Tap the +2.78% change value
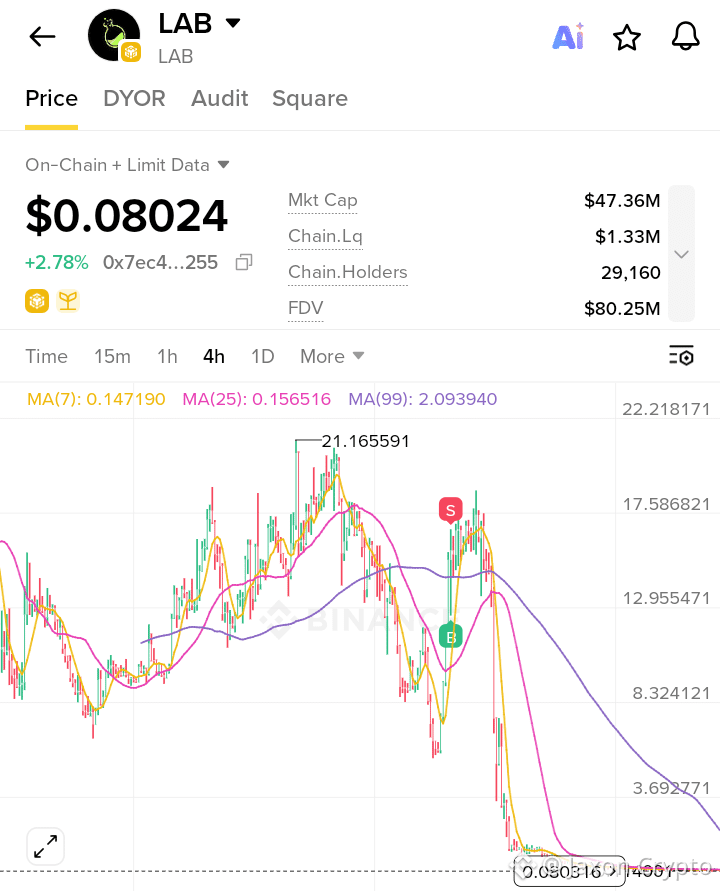 tap(56, 263)
